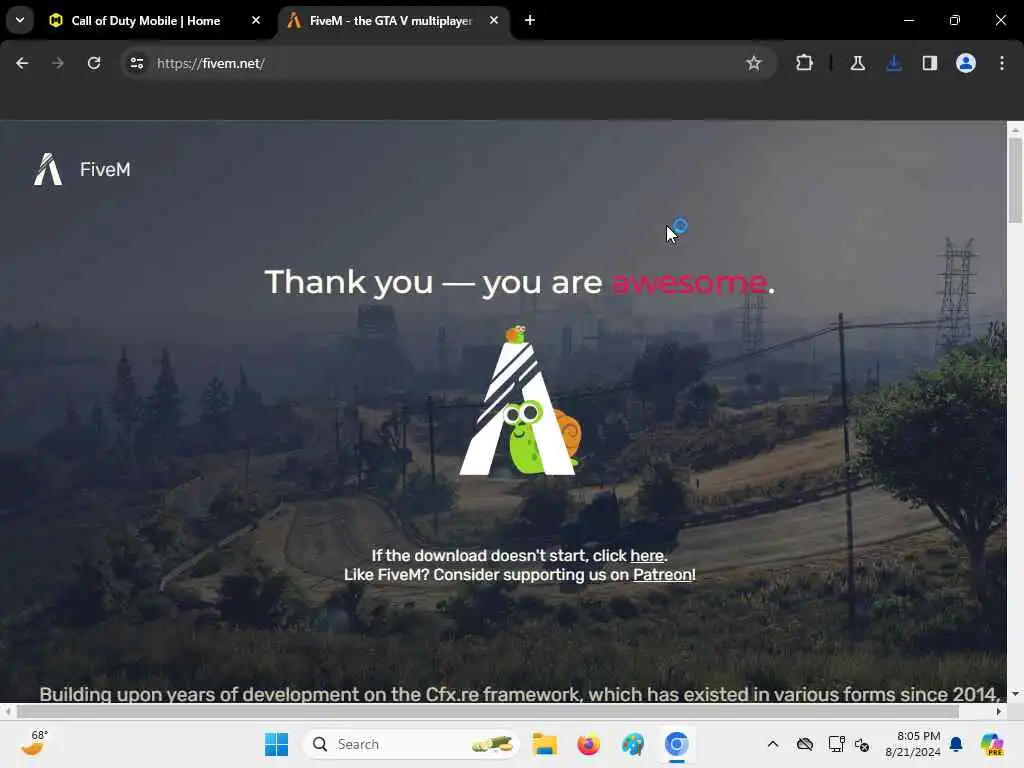The image size is (1024, 768).
Task: Open the Chrome profile avatar
Action: point(966,63)
